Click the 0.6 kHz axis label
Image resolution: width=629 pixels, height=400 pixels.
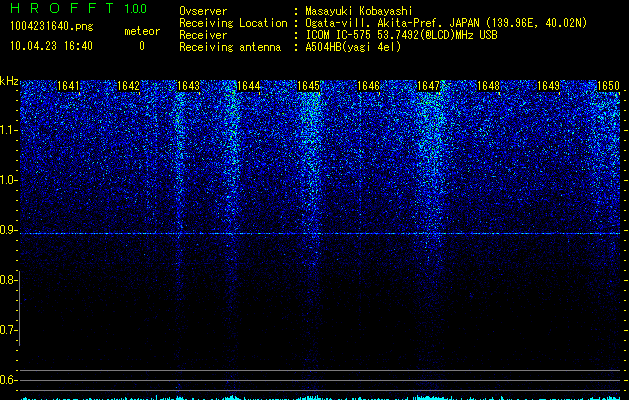click(8, 380)
